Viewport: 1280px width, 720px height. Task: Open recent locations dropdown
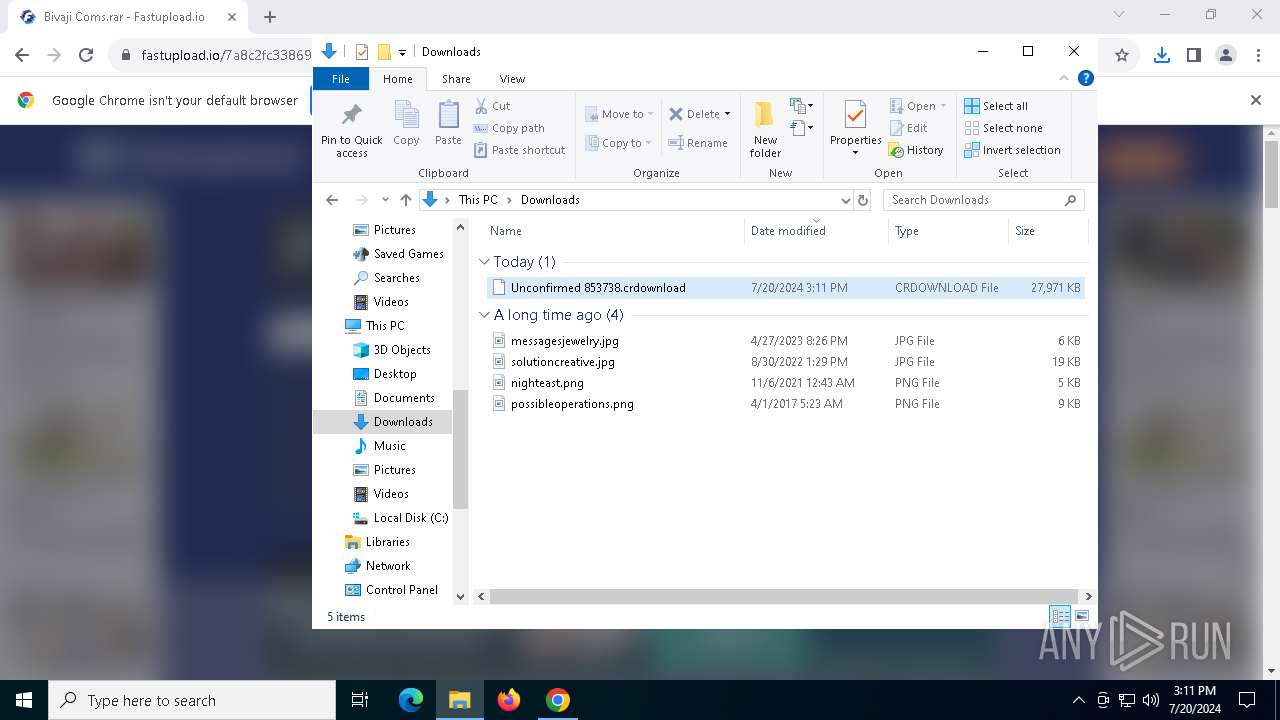pos(385,200)
